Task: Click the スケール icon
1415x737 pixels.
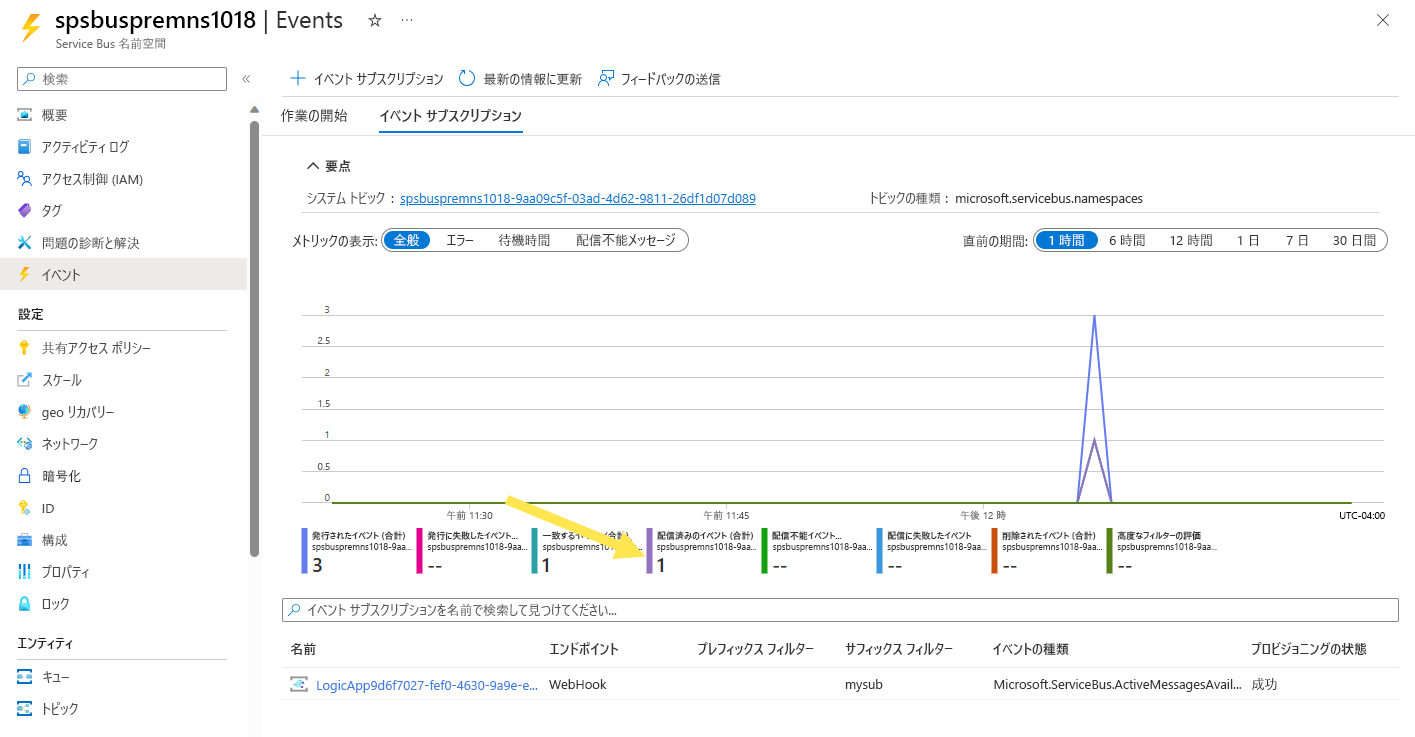Action: [x=25, y=380]
